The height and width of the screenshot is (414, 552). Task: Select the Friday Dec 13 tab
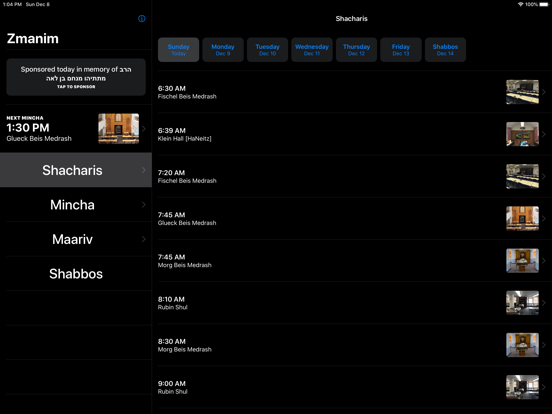click(401, 50)
